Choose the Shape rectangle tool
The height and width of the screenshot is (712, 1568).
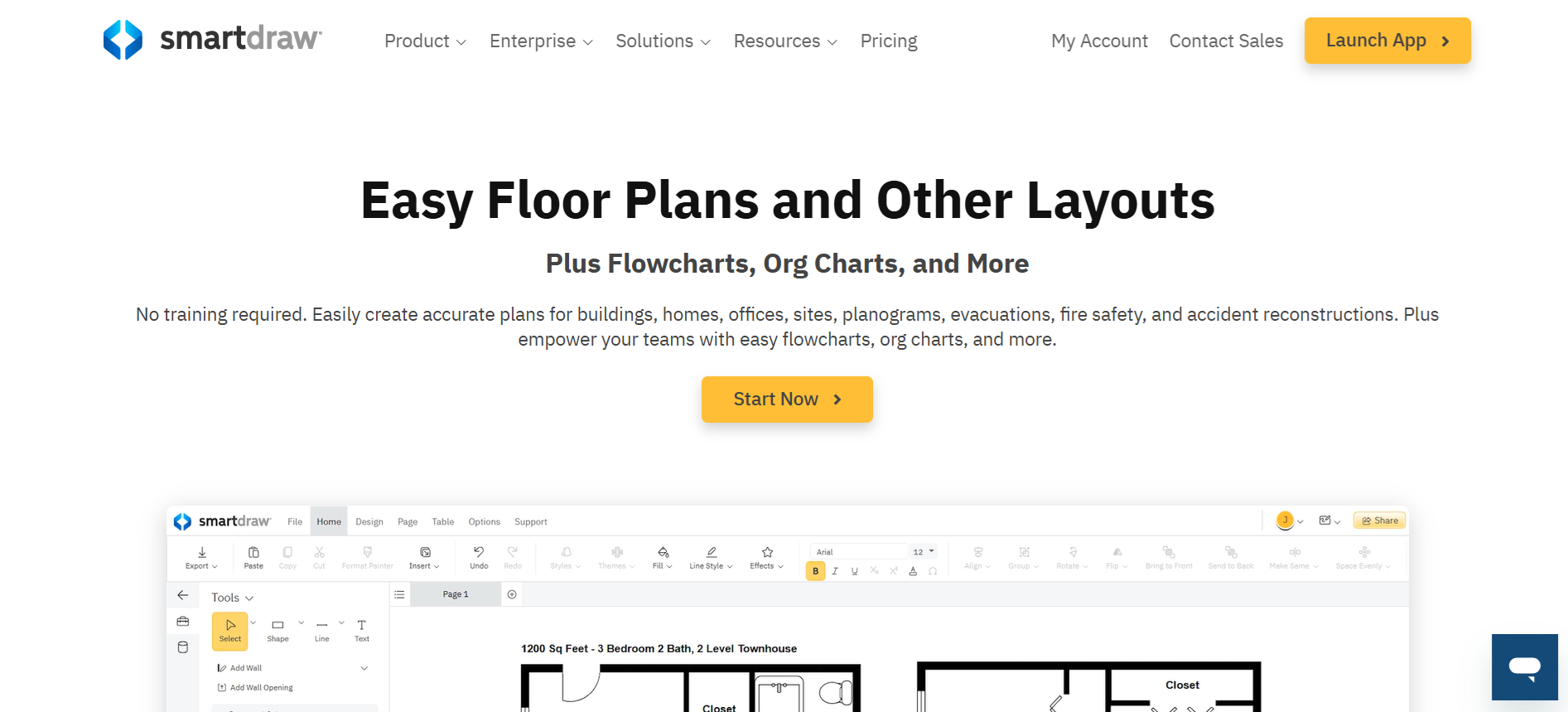[278, 631]
